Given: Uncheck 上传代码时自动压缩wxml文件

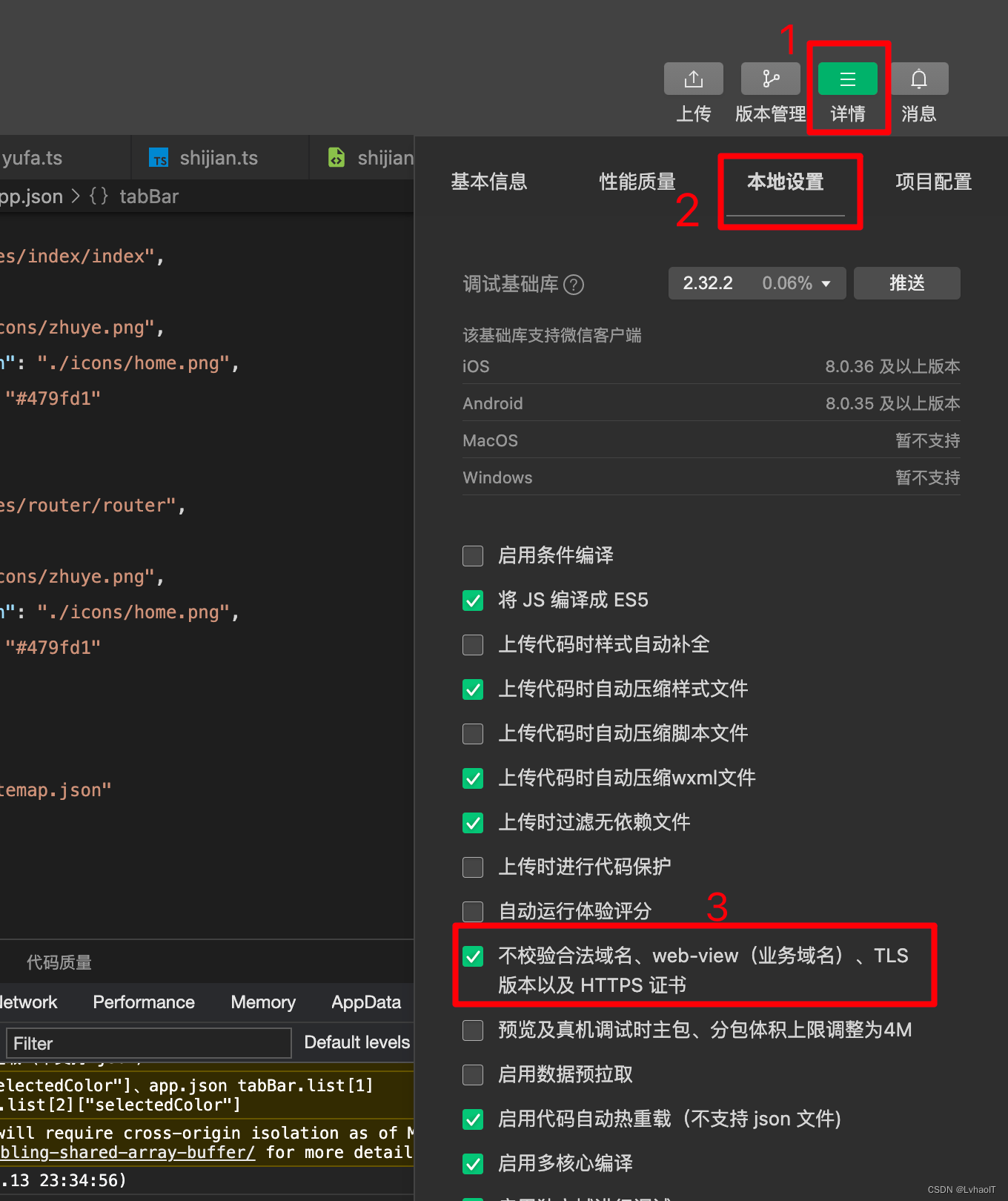Looking at the screenshot, I should pyautogui.click(x=473, y=778).
